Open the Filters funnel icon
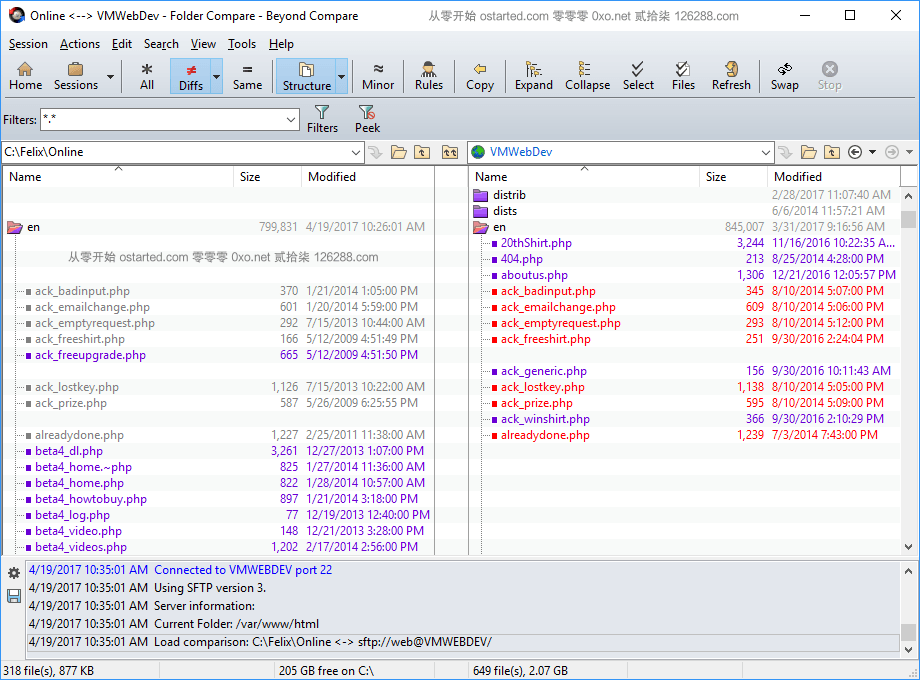 (322, 119)
